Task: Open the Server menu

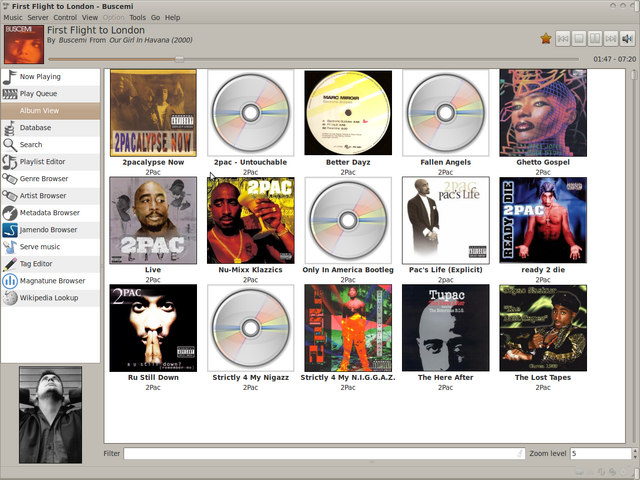Action: tap(38, 18)
